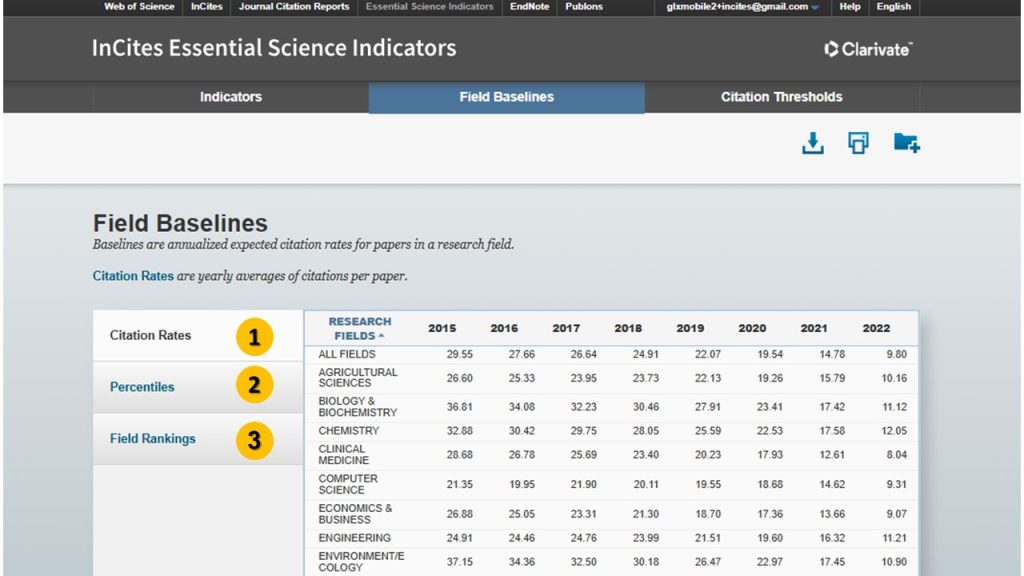Select the Field Baselines tab

pos(507,97)
